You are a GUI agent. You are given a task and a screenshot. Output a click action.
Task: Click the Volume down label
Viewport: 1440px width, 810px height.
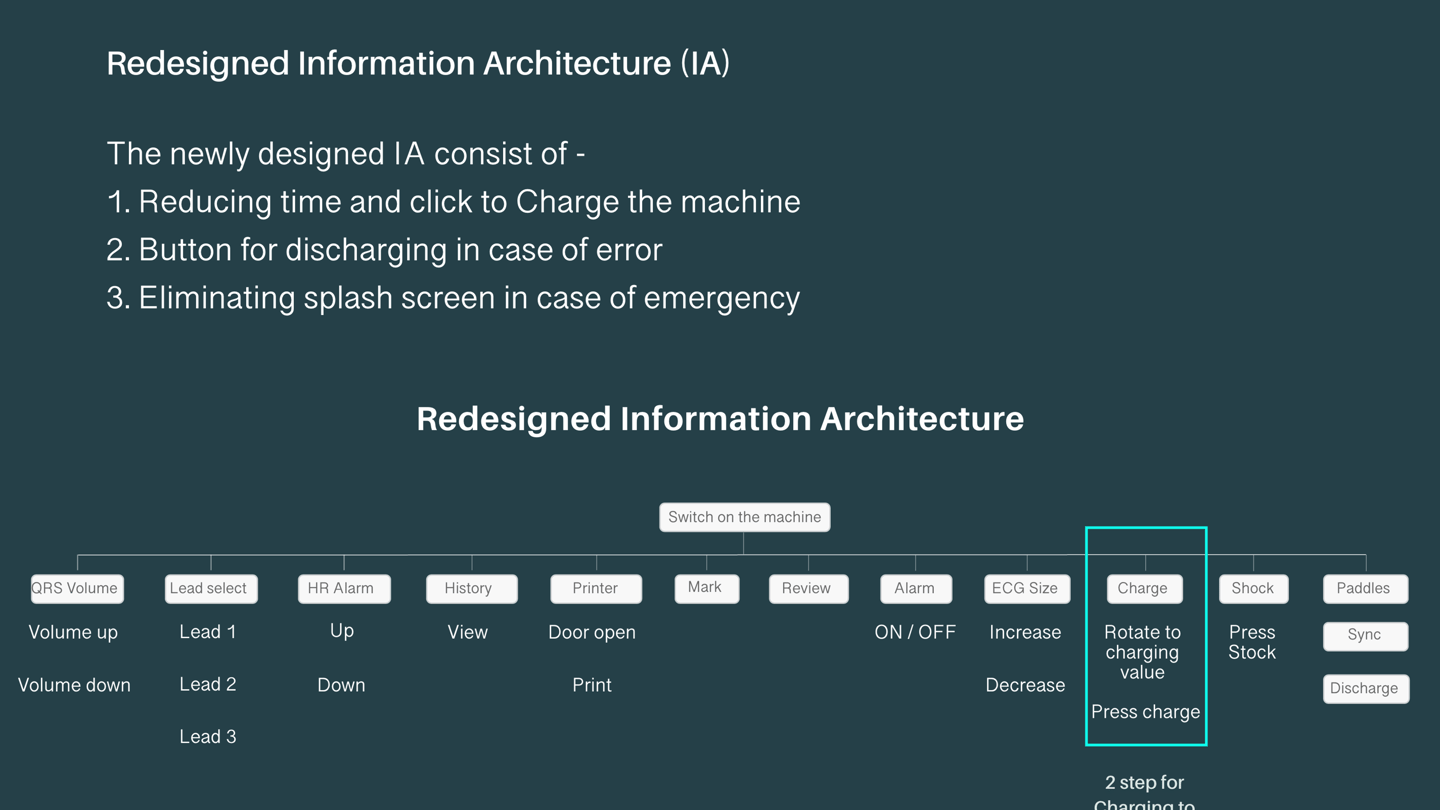pos(74,685)
